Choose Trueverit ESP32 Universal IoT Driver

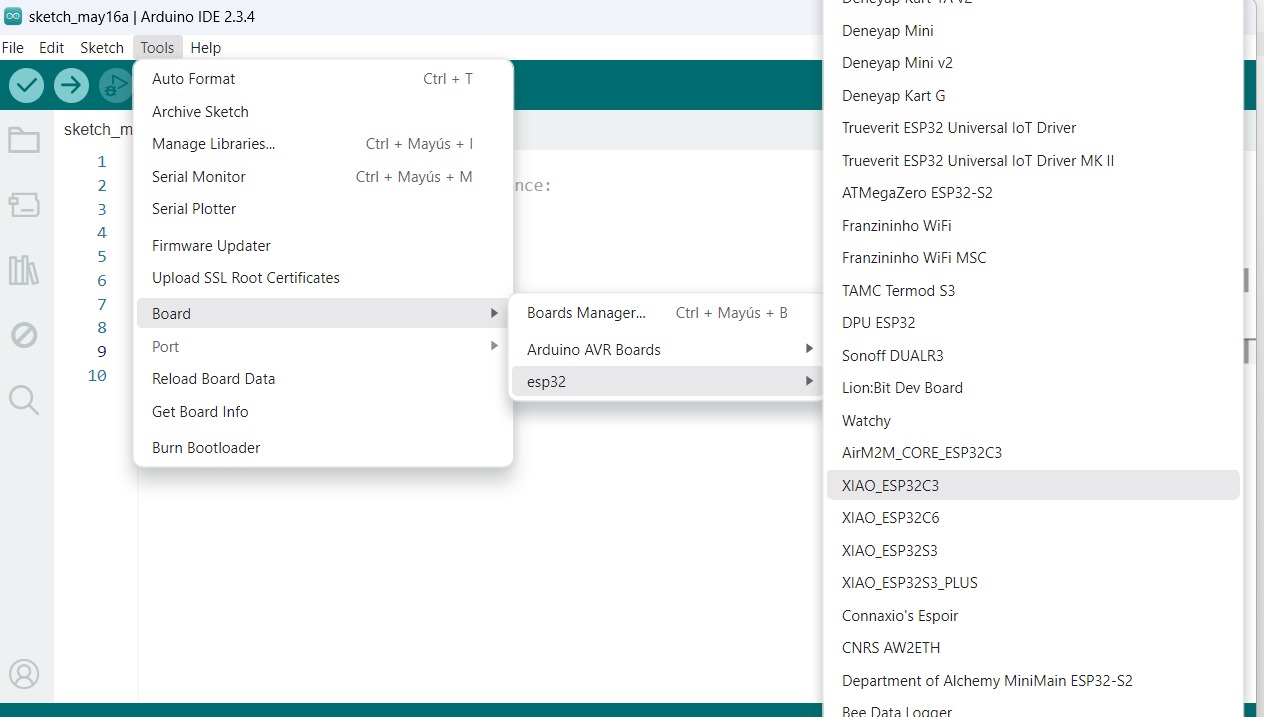coord(1033,128)
